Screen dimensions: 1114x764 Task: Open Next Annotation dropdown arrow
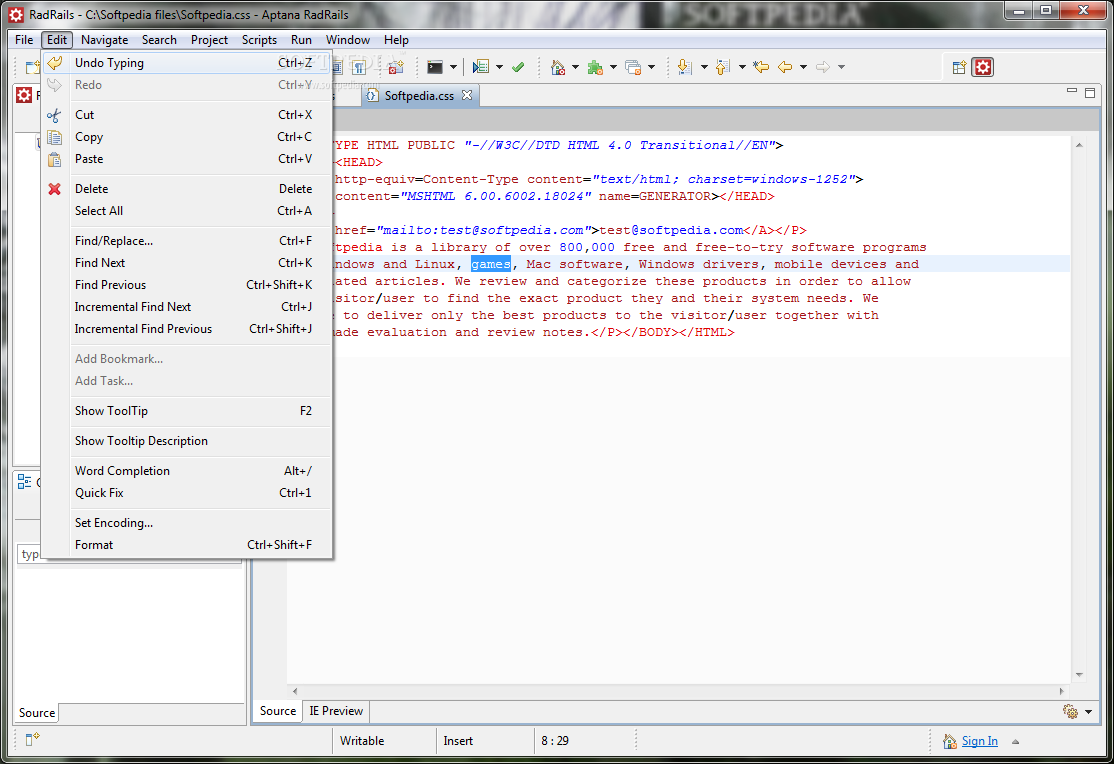click(704, 68)
